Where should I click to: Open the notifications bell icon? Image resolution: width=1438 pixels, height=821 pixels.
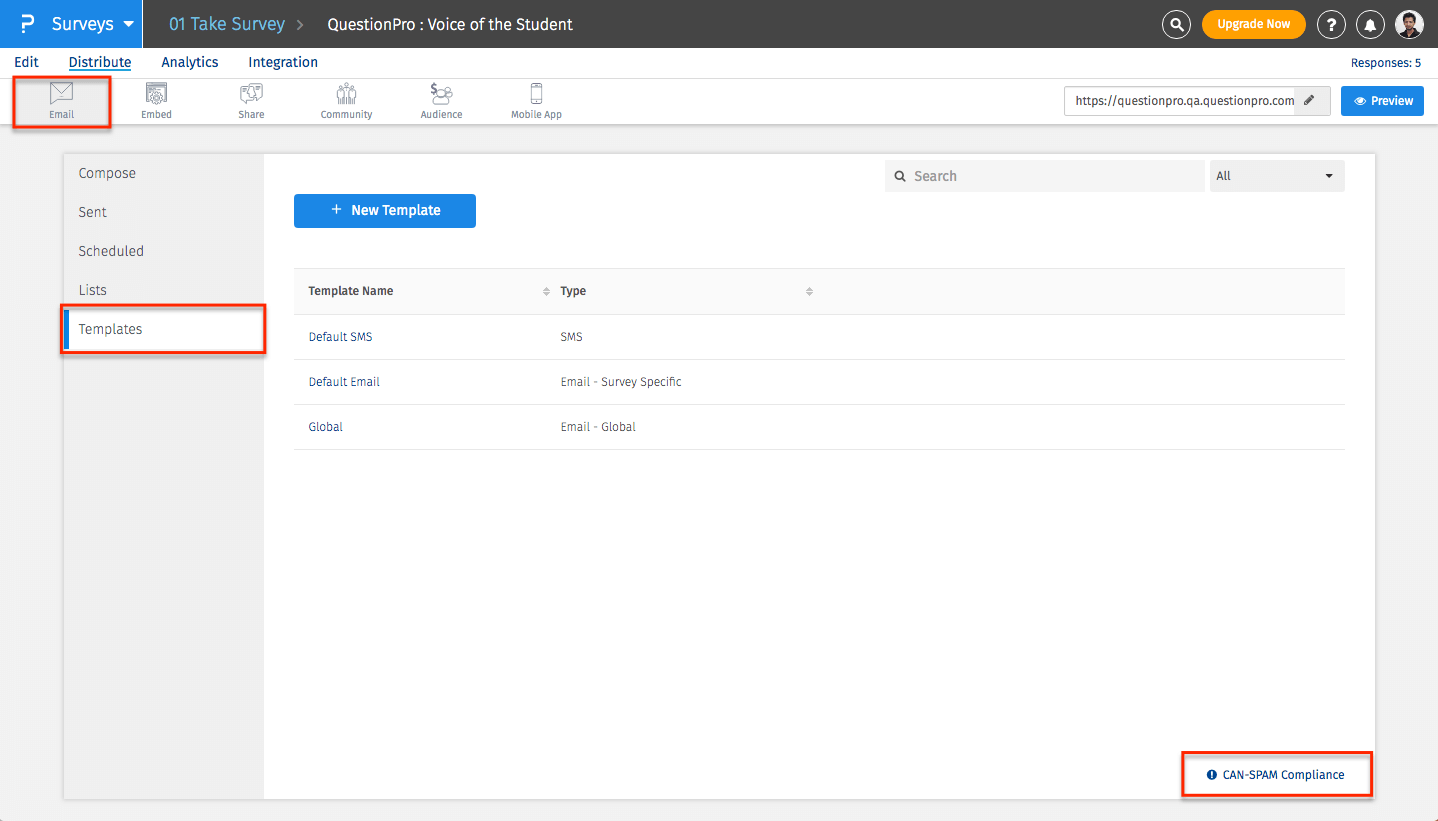point(1370,24)
